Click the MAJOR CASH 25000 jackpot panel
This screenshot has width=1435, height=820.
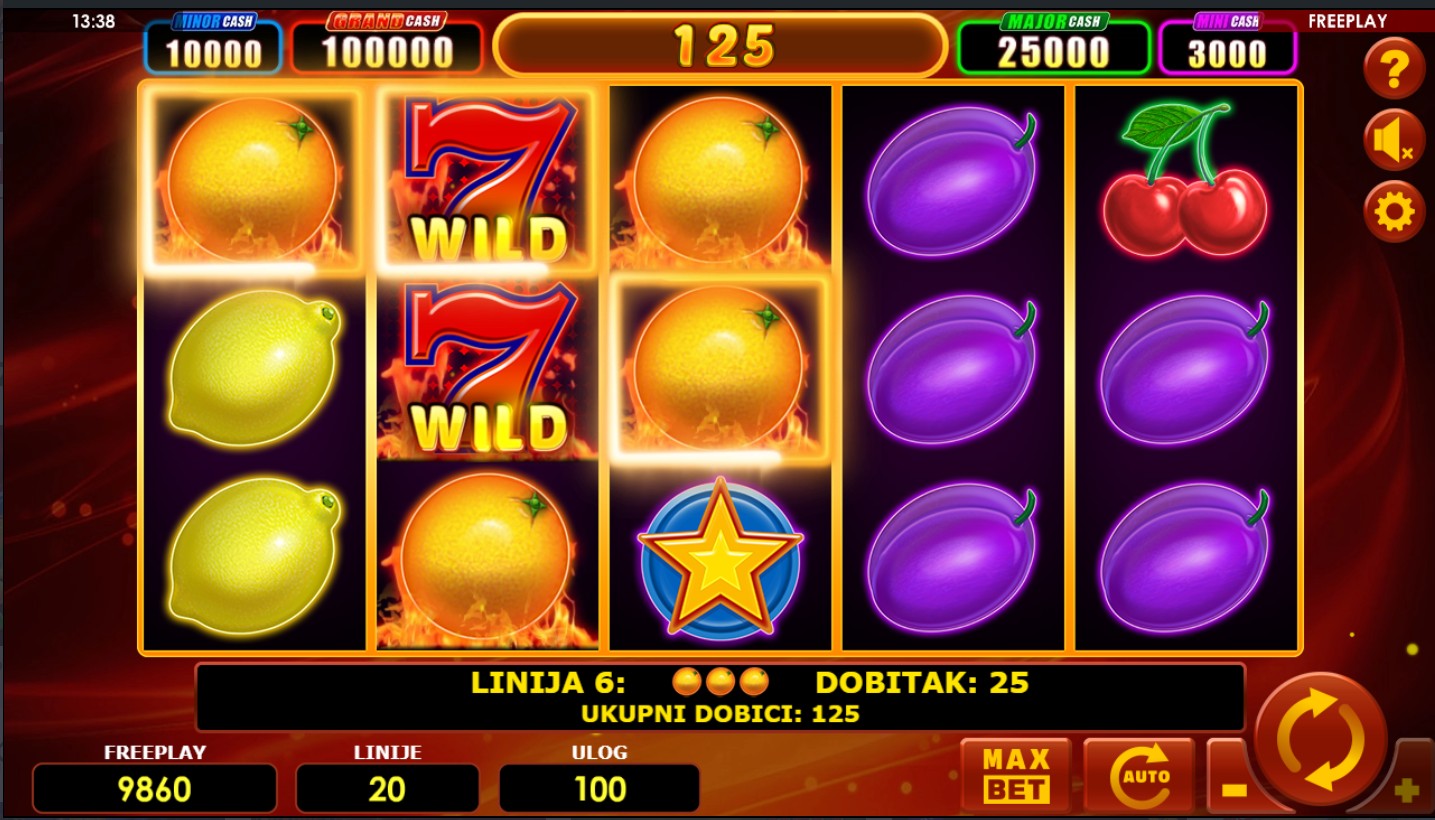point(1053,44)
